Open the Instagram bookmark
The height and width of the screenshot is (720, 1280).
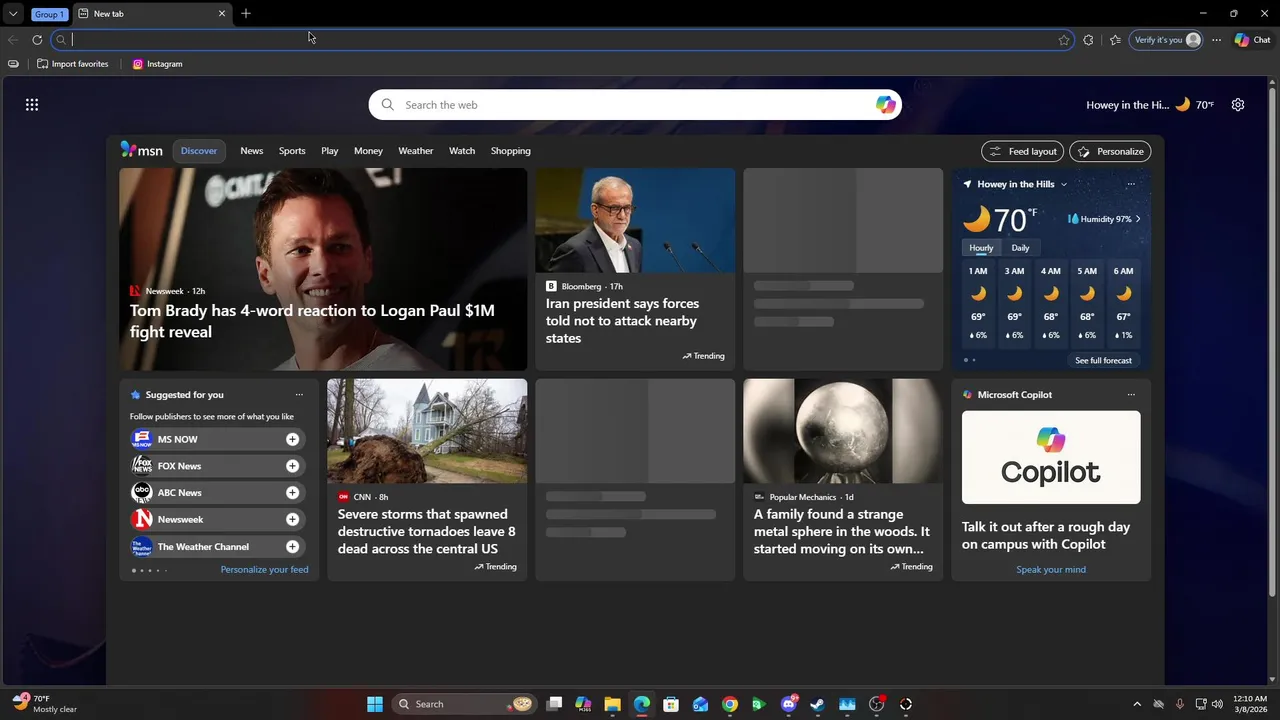(158, 64)
